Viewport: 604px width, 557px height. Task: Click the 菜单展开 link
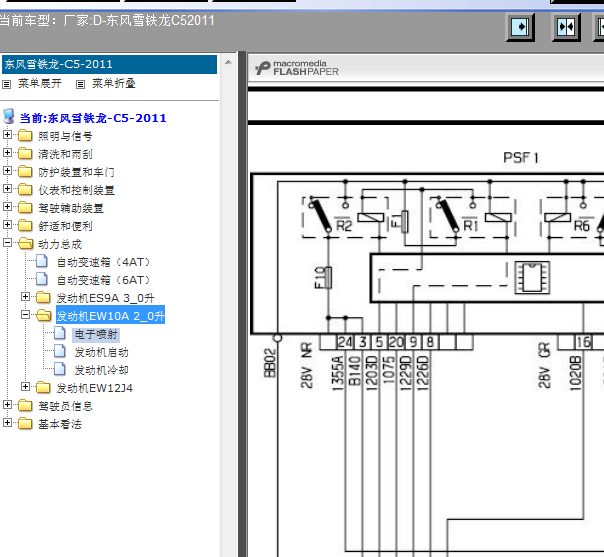pos(40,83)
